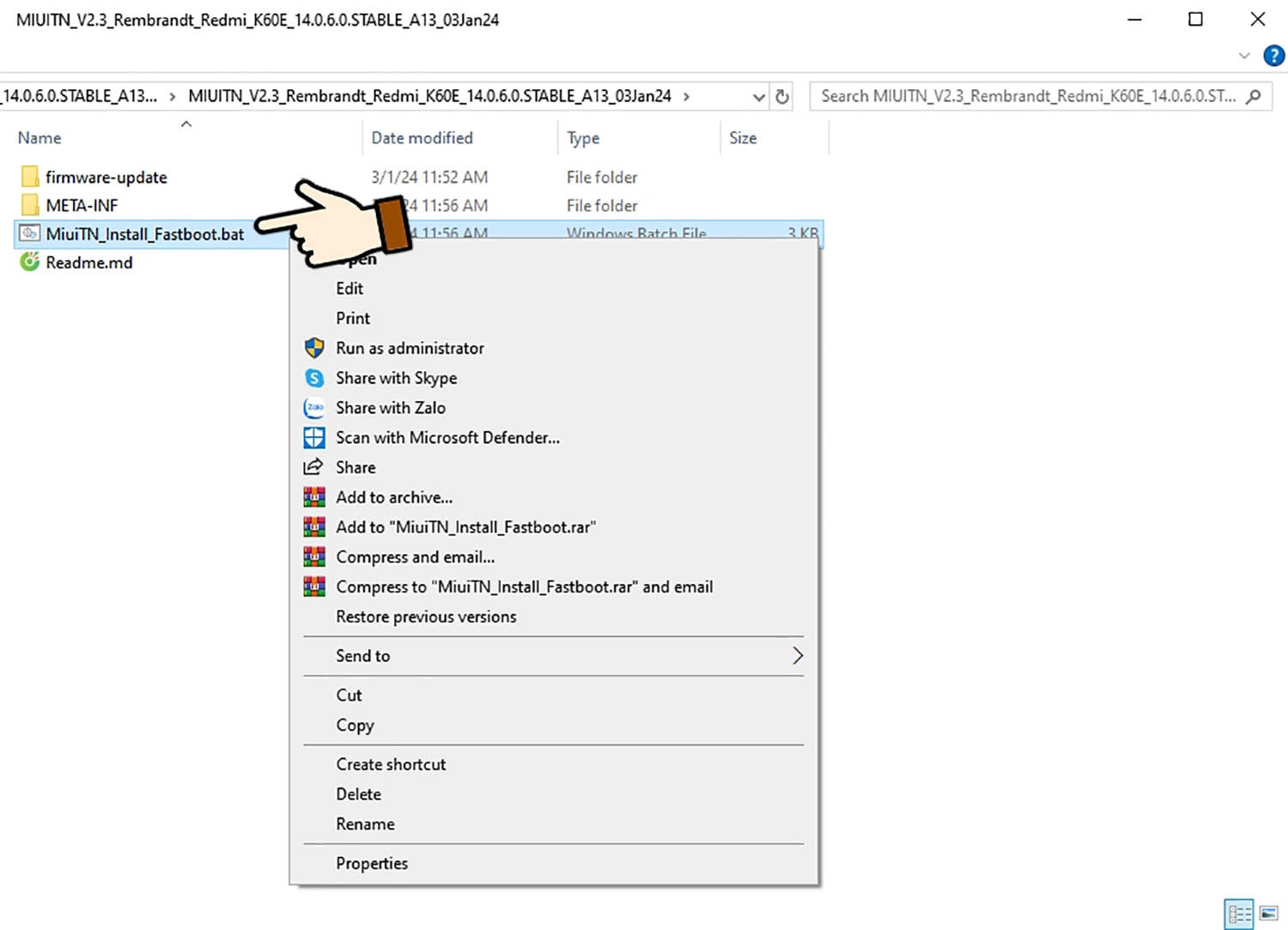Switch to Large icons view icon
This screenshot has width=1288, height=930.
1269,913
